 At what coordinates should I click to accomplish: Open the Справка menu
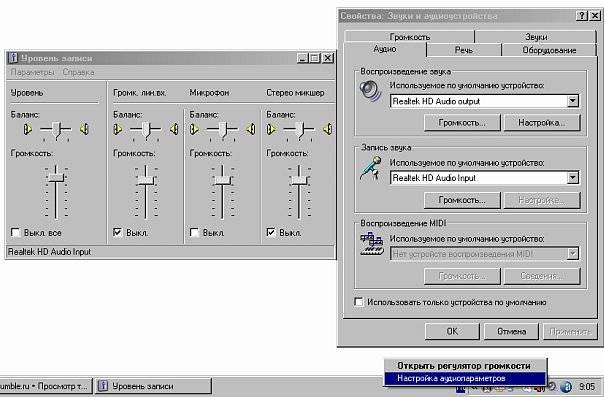coord(78,72)
